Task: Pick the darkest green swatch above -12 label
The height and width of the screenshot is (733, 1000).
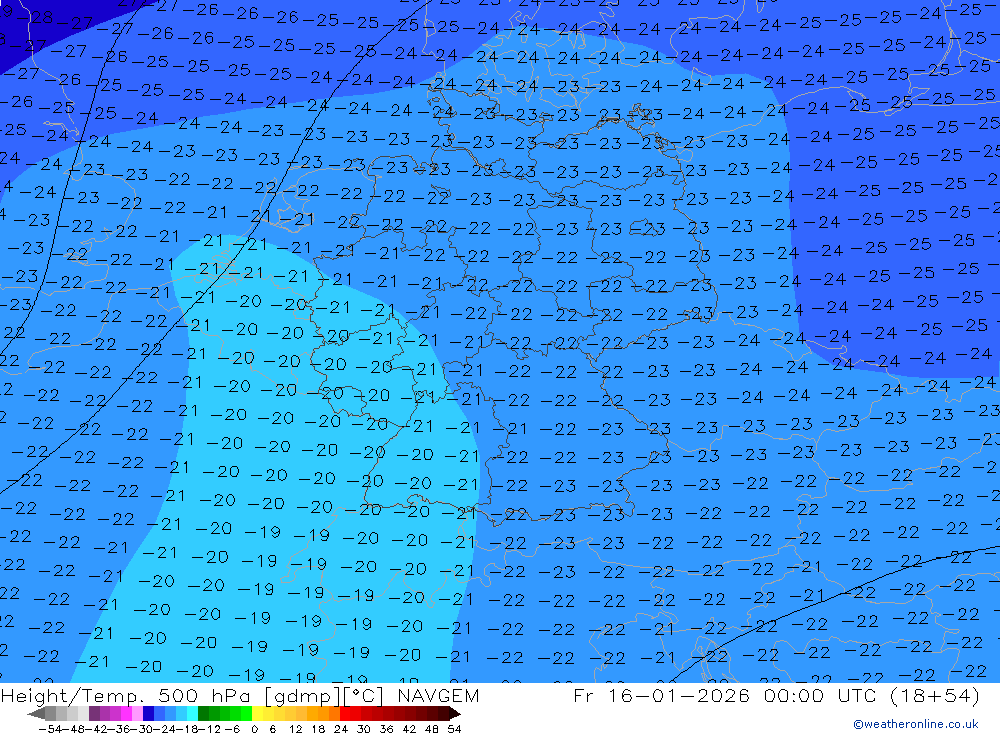Action: coord(203,714)
